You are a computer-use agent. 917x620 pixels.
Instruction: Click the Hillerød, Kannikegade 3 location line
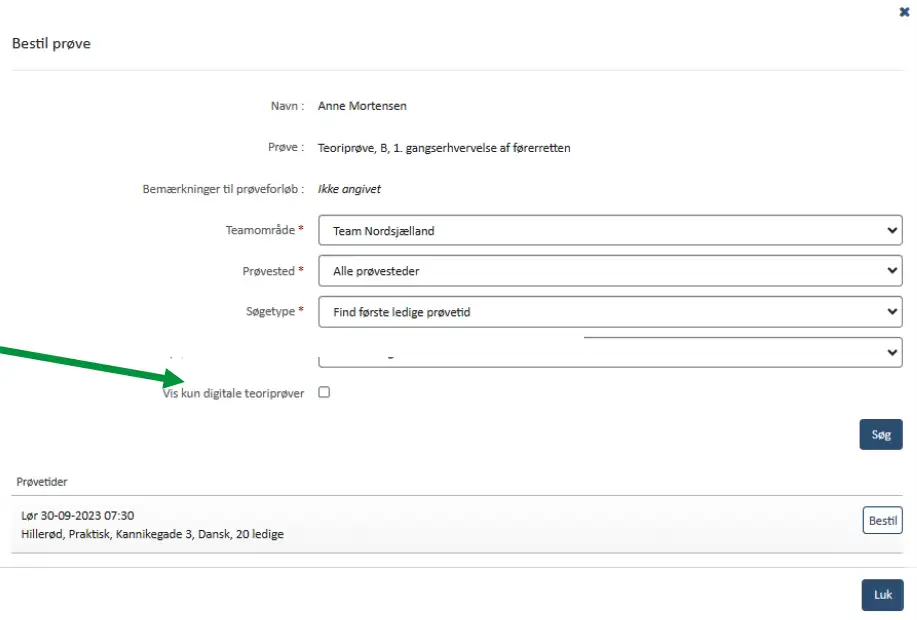(x=152, y=534)
